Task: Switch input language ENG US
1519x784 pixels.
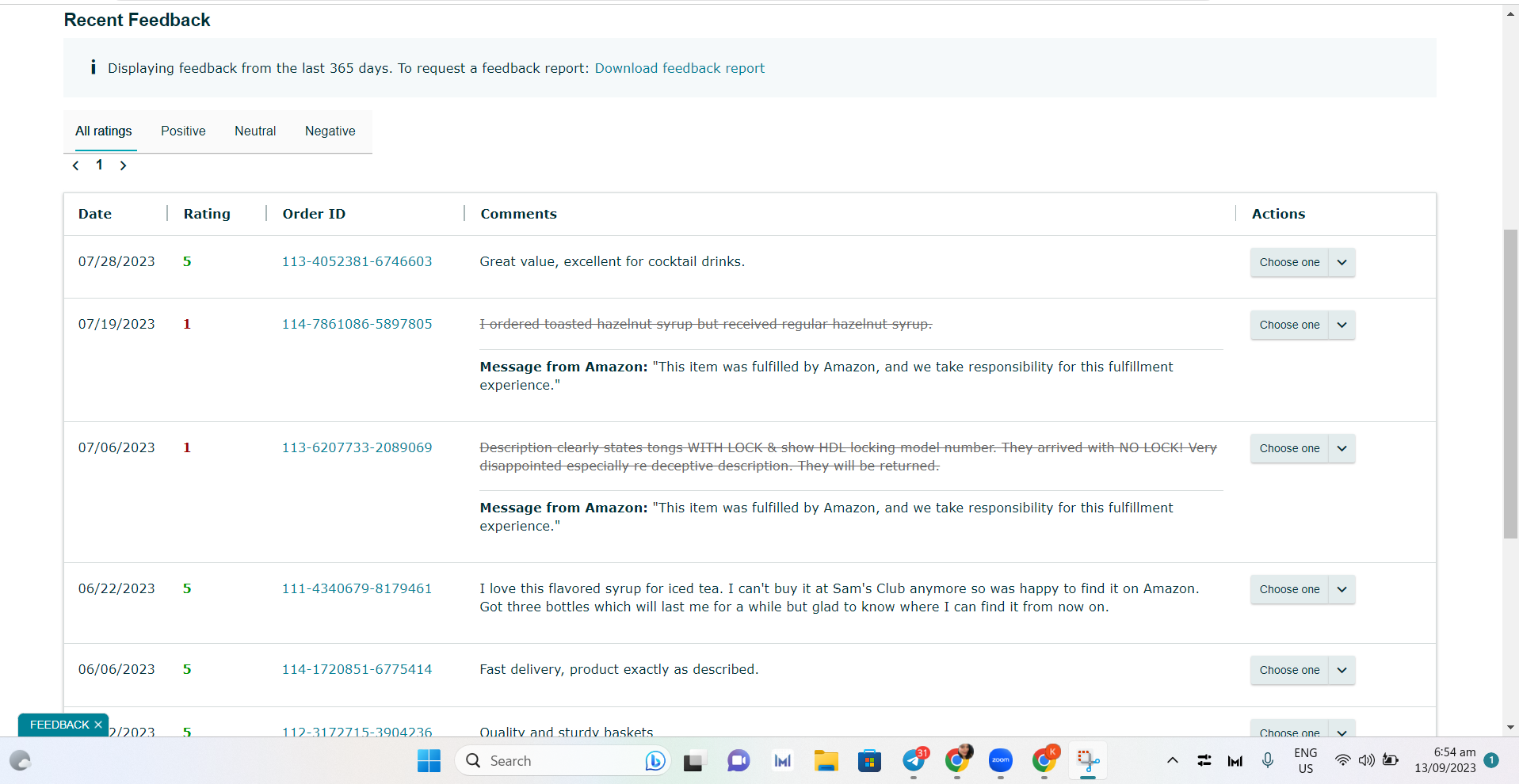Action: (1305, 760)
